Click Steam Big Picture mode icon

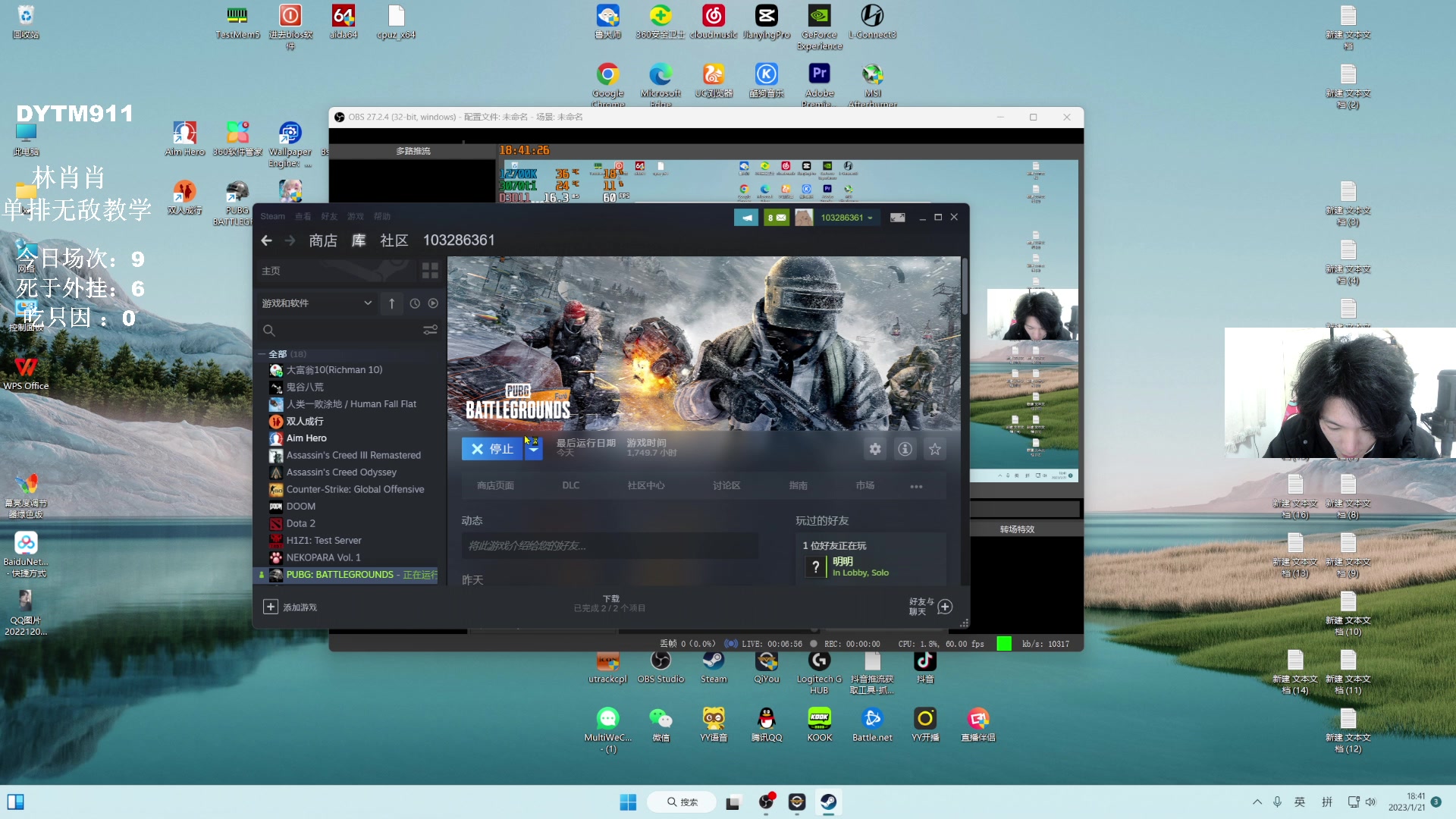point(898,218)
